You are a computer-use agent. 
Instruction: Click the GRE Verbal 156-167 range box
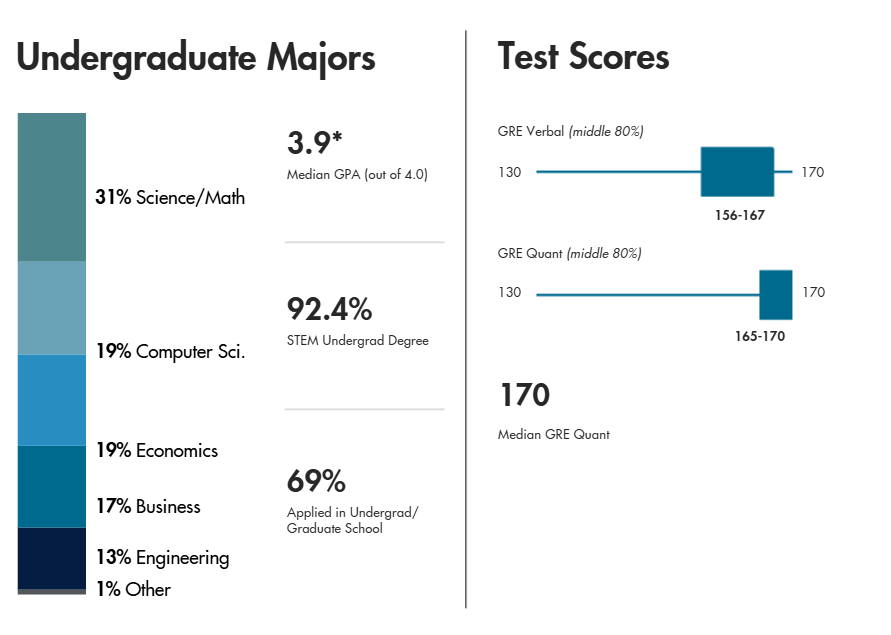pos(737,172)
